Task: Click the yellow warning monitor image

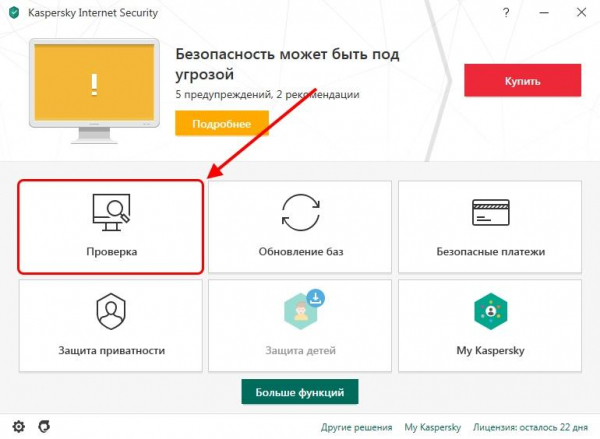Action: pyautogui.click(x=95, y=91)
